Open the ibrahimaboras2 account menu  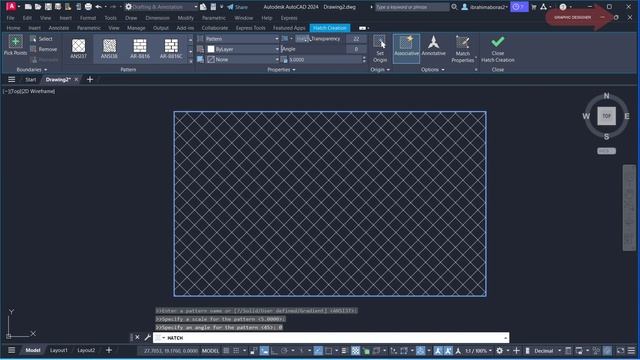coord(484,7)
